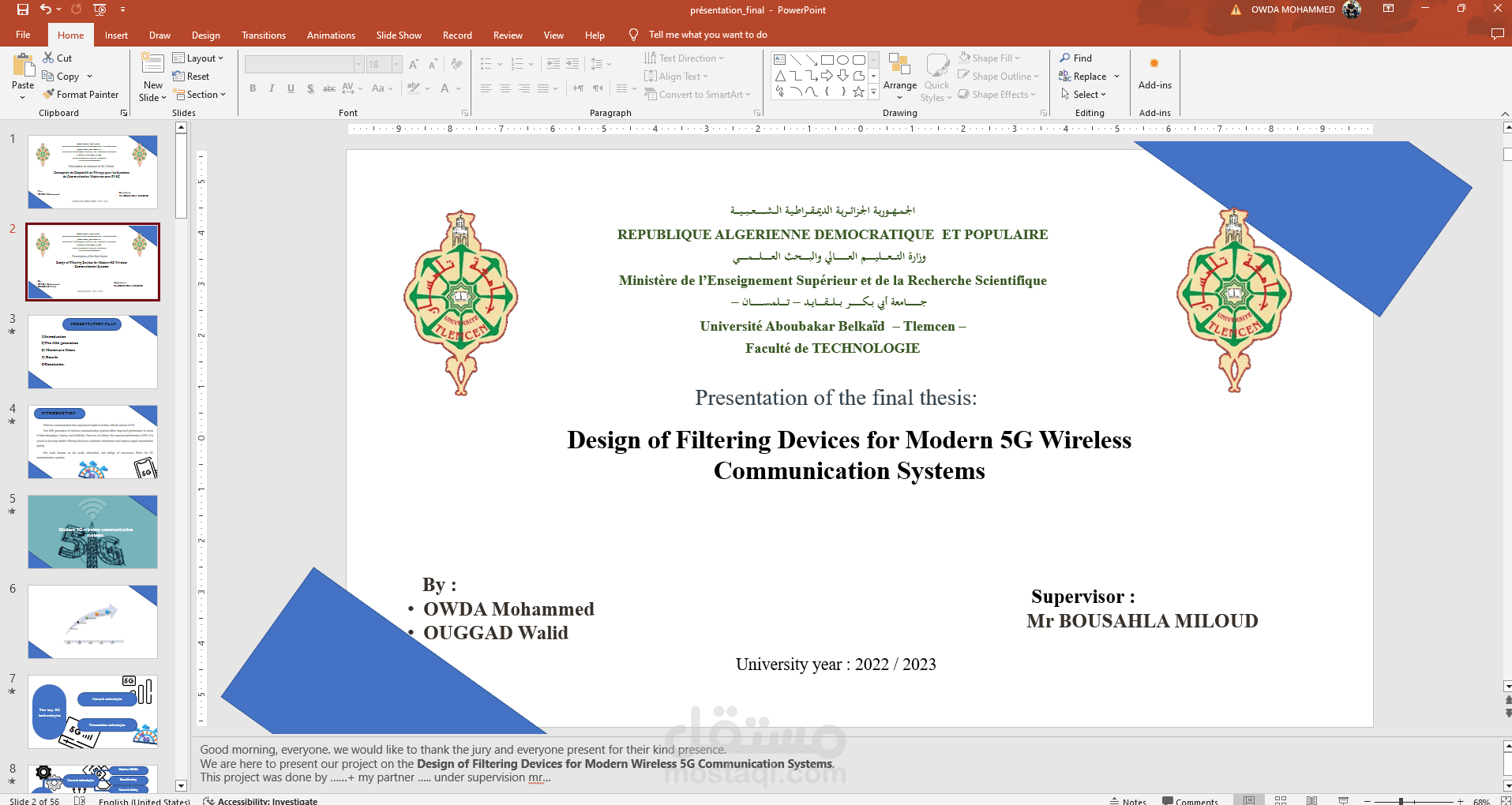Open the Clipboard pane launcher
The image size is (1512, 805).
point(124,113)
